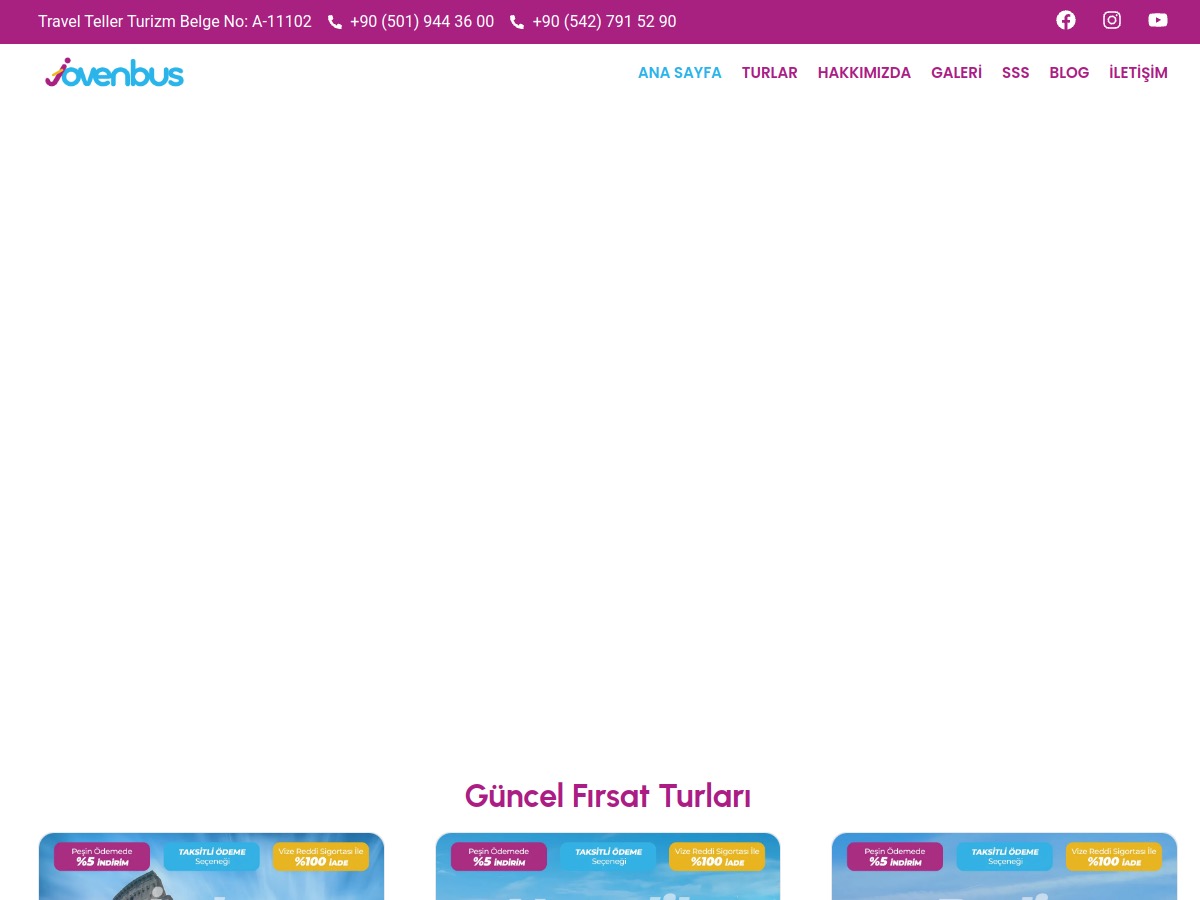Click phone icon beside +90 (542) number
Image resolution: width=1200 pixels, height=900 pixels.
(517, 22)
